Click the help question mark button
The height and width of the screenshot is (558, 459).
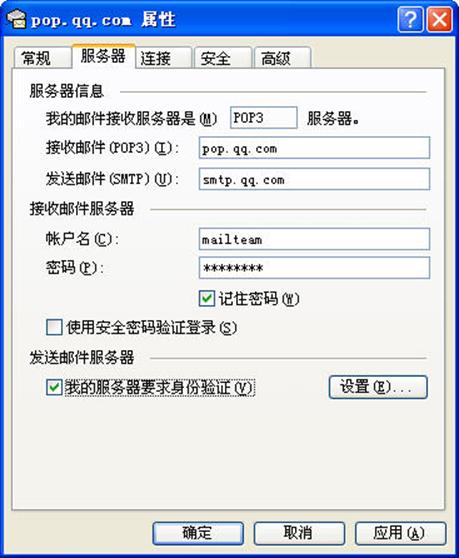pyautogui.click(x=410, y=19)
